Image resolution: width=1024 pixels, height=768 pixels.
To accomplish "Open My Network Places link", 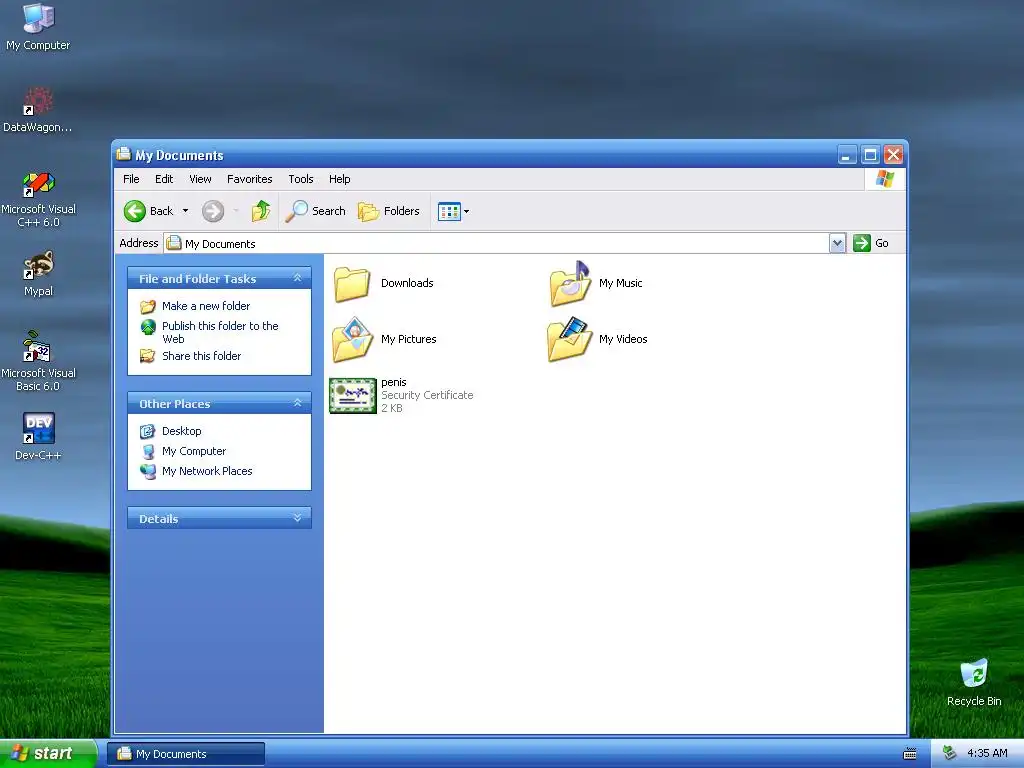I will tap(207, 471).
